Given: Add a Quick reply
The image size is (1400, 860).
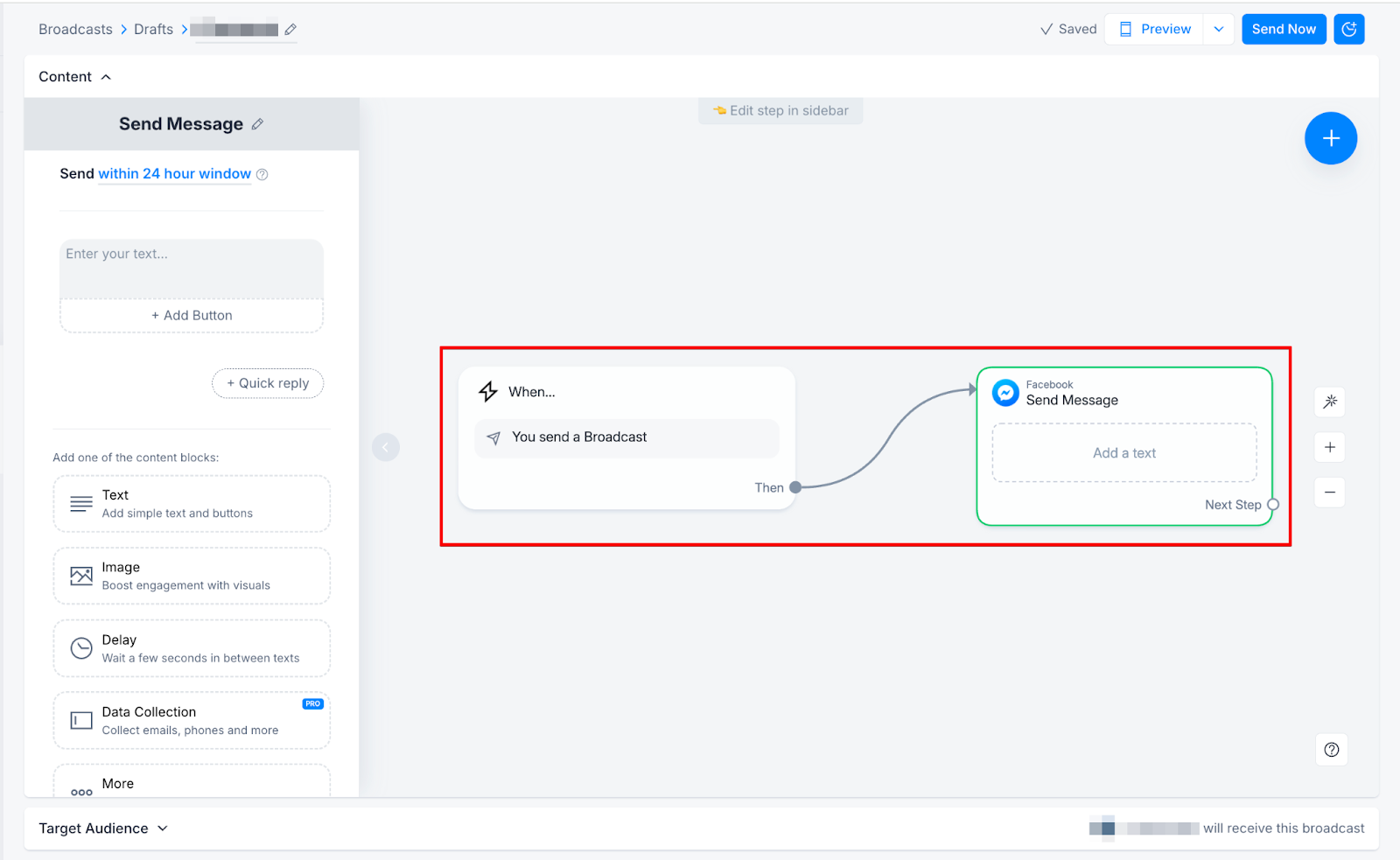Looking at the screenshot, I should 268,383.
